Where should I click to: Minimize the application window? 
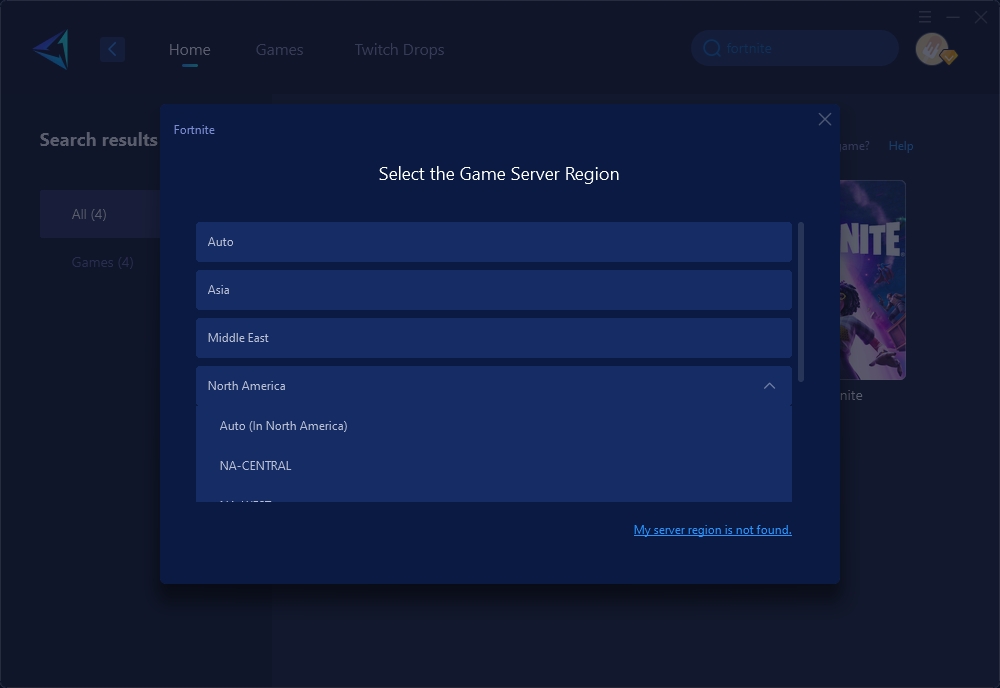tap(953, 17)
